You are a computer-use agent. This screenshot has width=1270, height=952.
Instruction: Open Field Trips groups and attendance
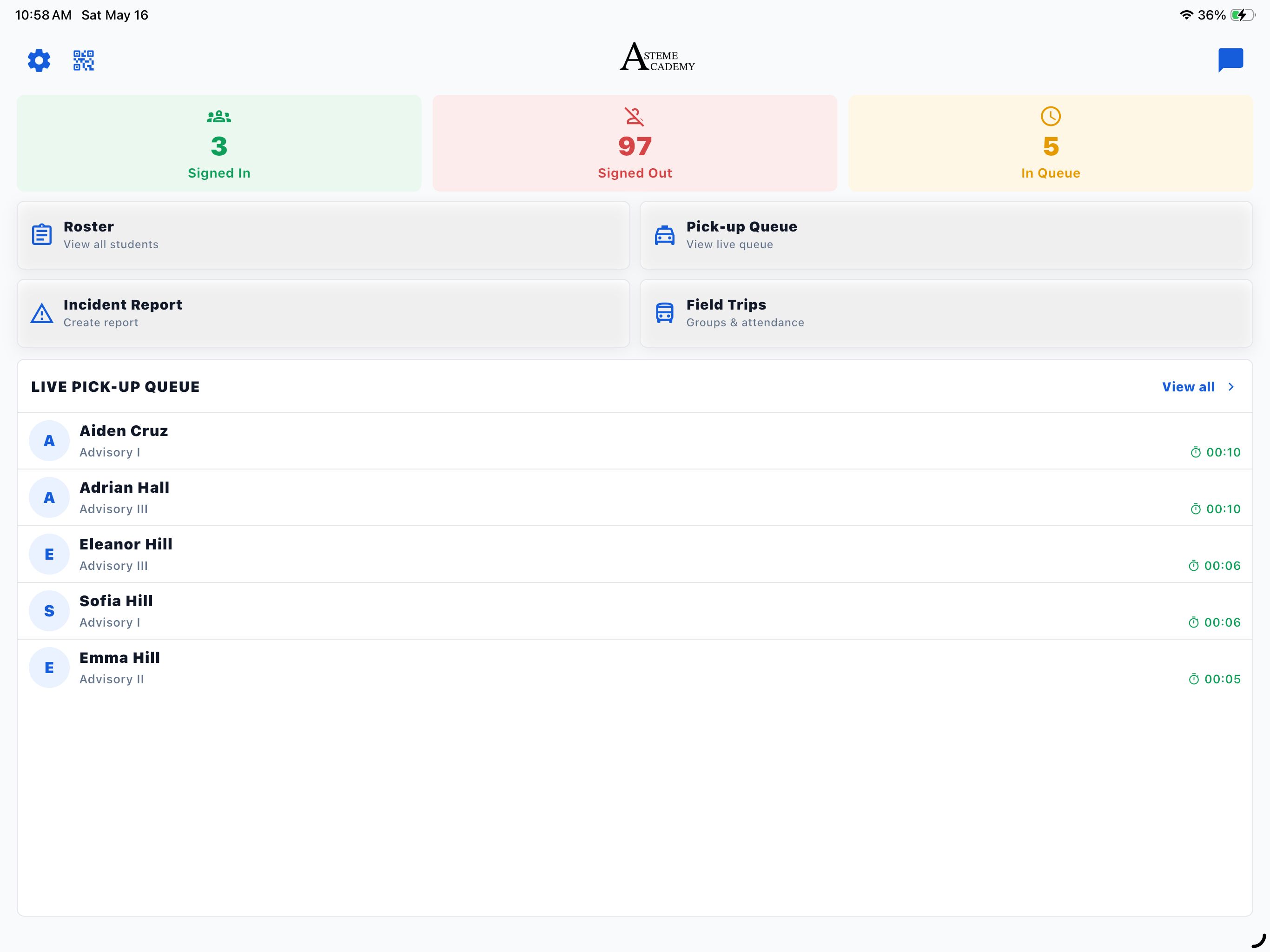point(946,313)
